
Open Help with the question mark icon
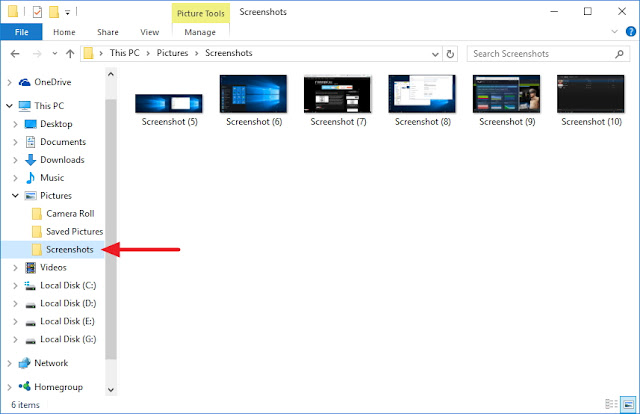tap(631, 31)
